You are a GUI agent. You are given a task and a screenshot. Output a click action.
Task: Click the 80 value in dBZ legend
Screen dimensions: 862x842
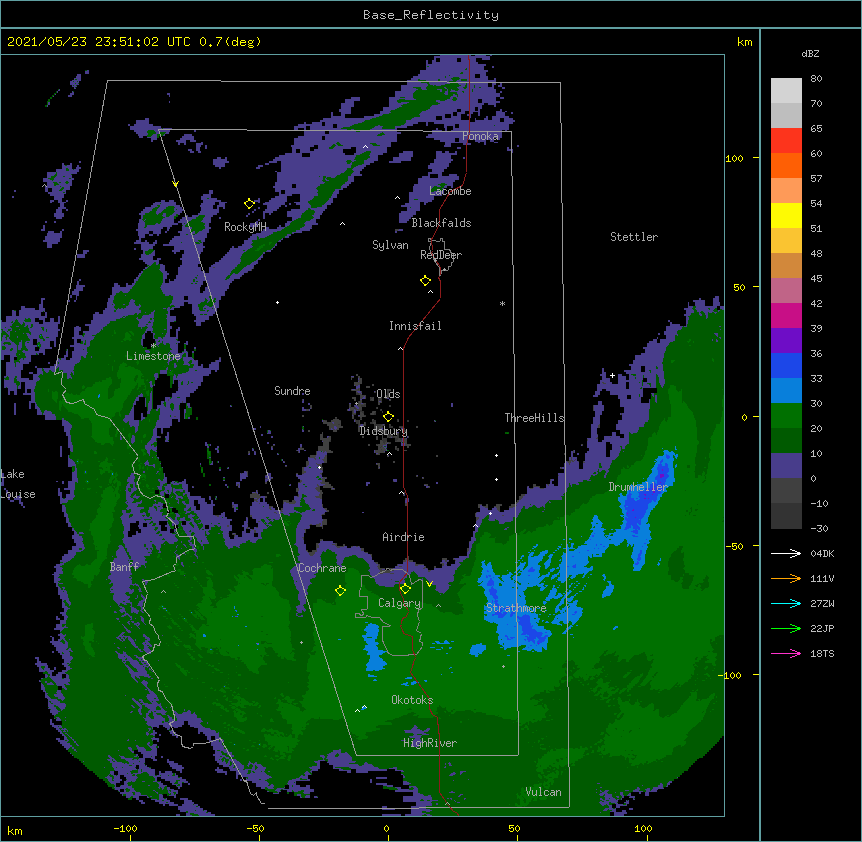pos(816,79)
